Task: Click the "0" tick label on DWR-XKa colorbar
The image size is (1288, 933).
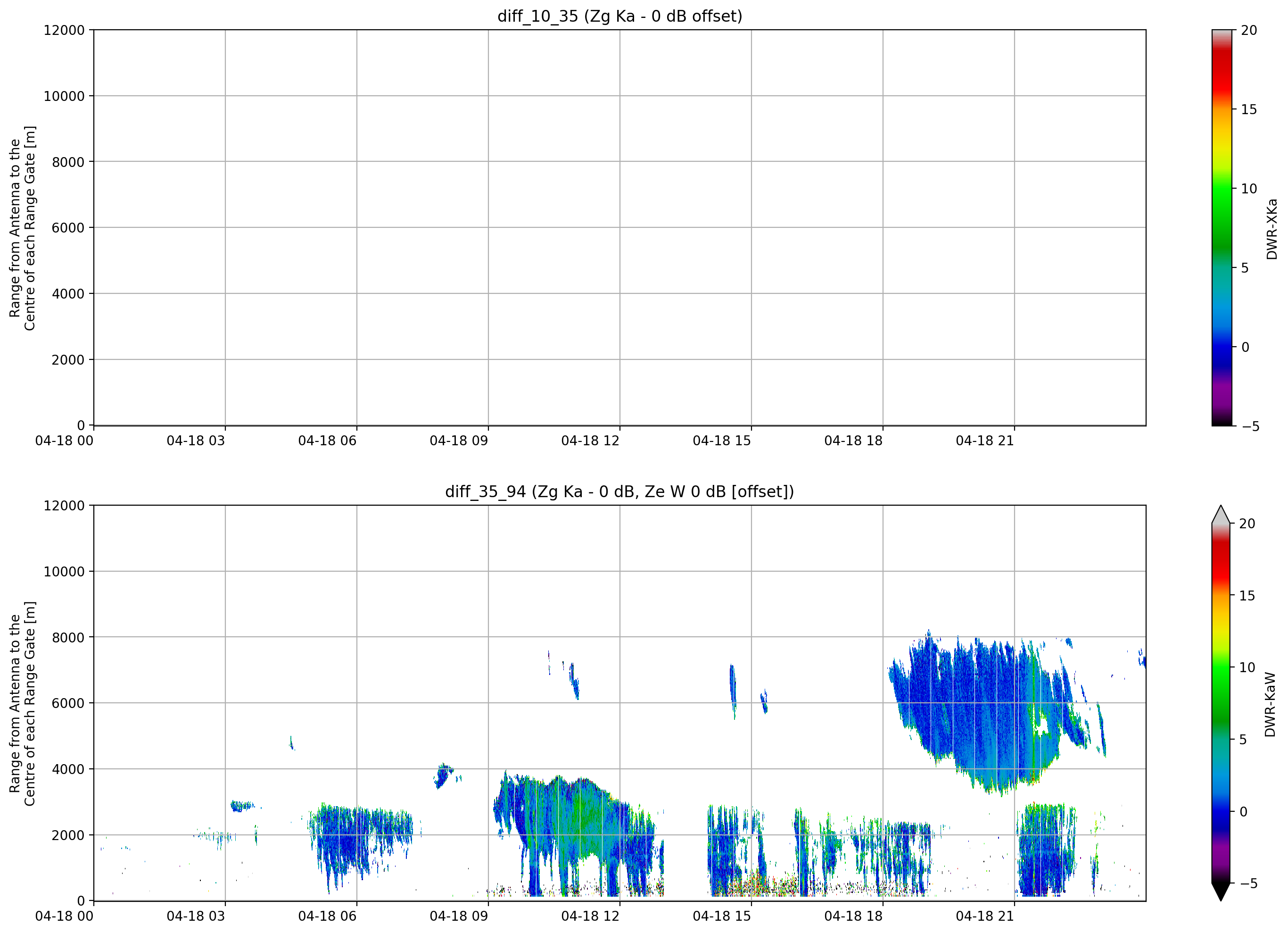Action: (1246, 347)
